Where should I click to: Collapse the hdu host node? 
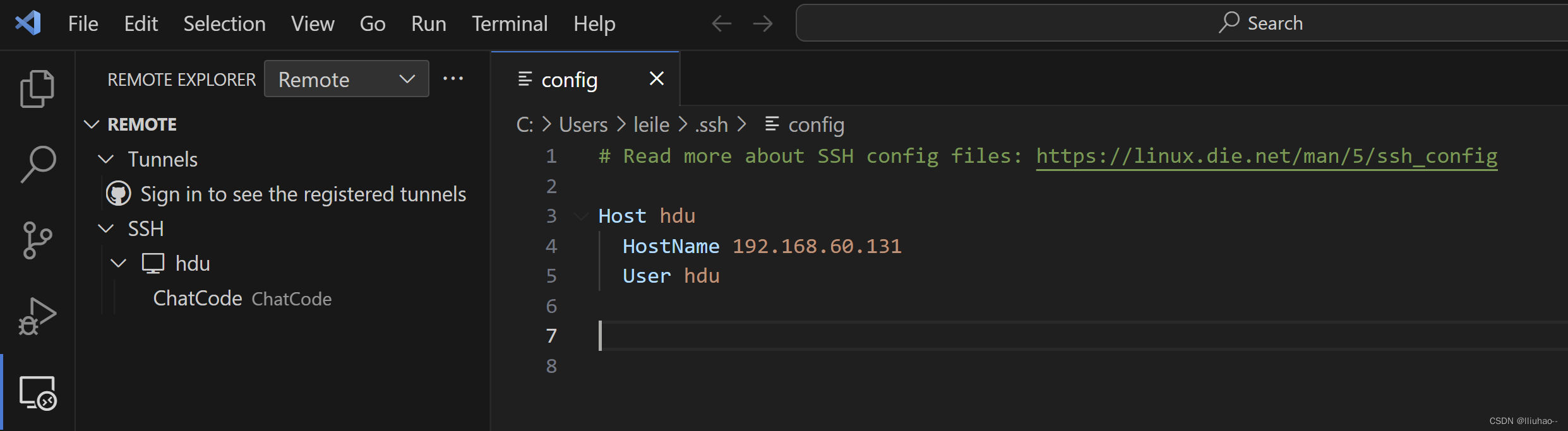[x=119, y=263]
